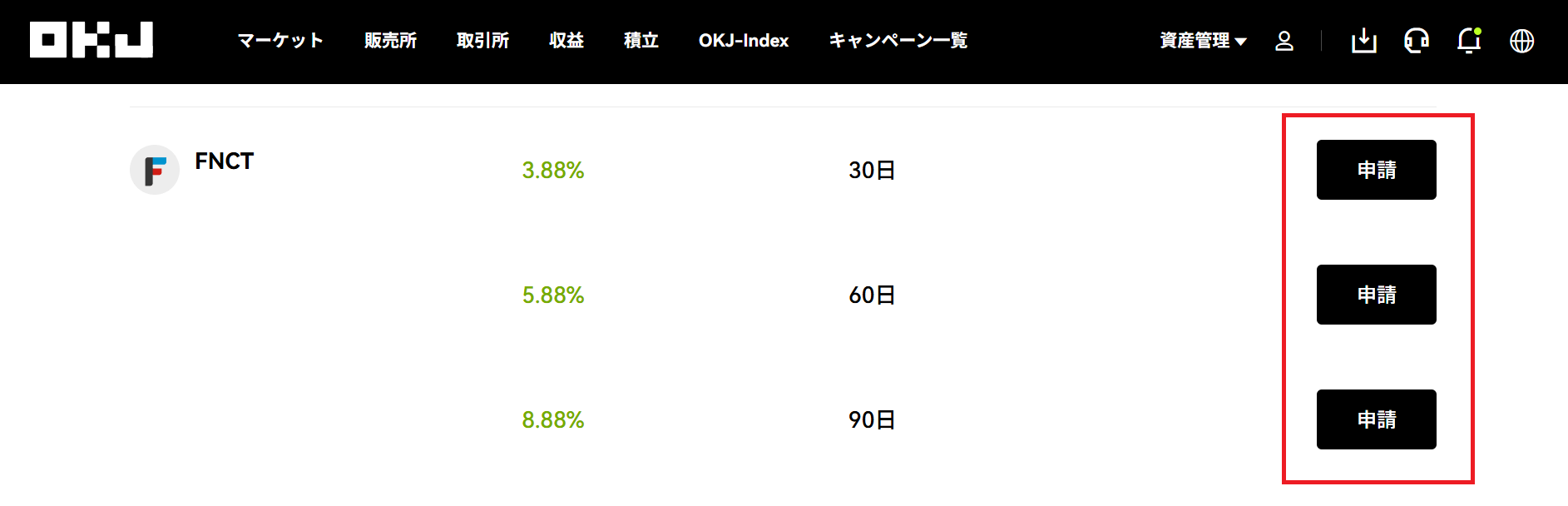View the キャンペーン一覧 page

tap(898, 40)
